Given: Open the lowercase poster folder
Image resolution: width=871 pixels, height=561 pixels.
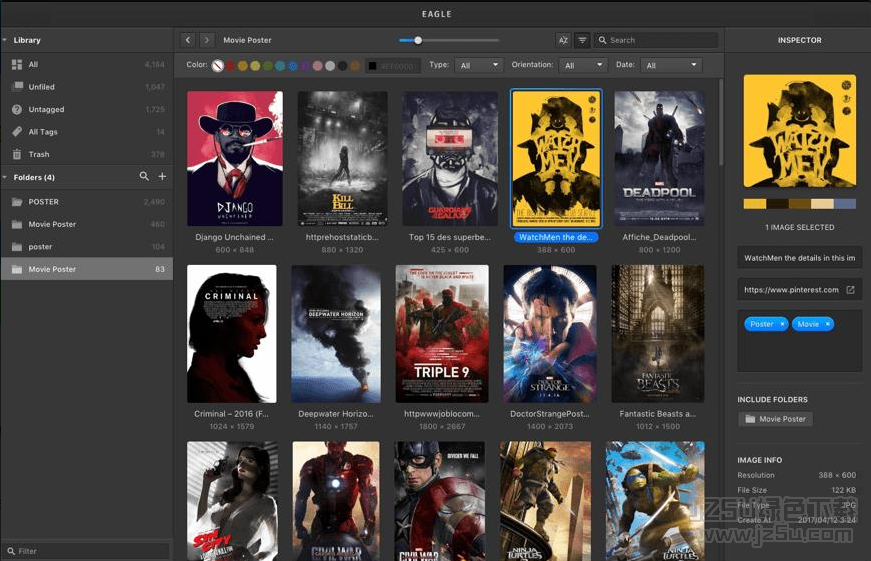Looking at the screenshot, I should [x=87, y=247].
